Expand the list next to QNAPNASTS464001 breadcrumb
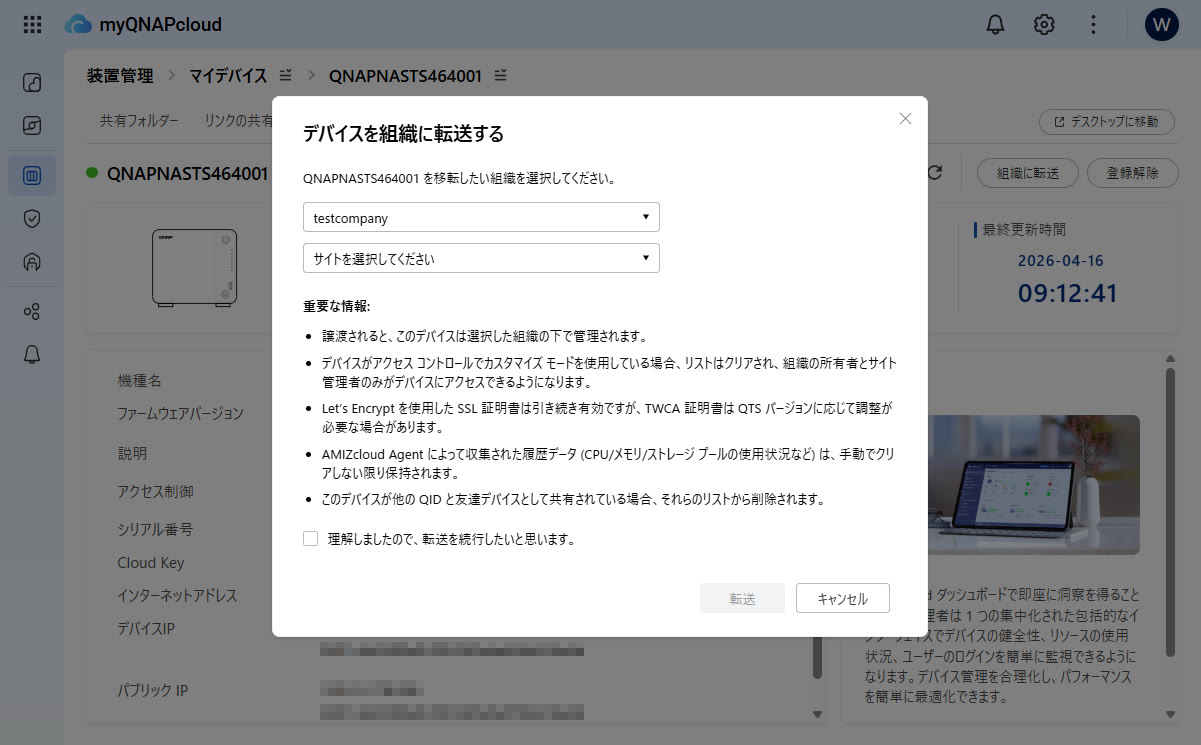 tap(501, 76)
